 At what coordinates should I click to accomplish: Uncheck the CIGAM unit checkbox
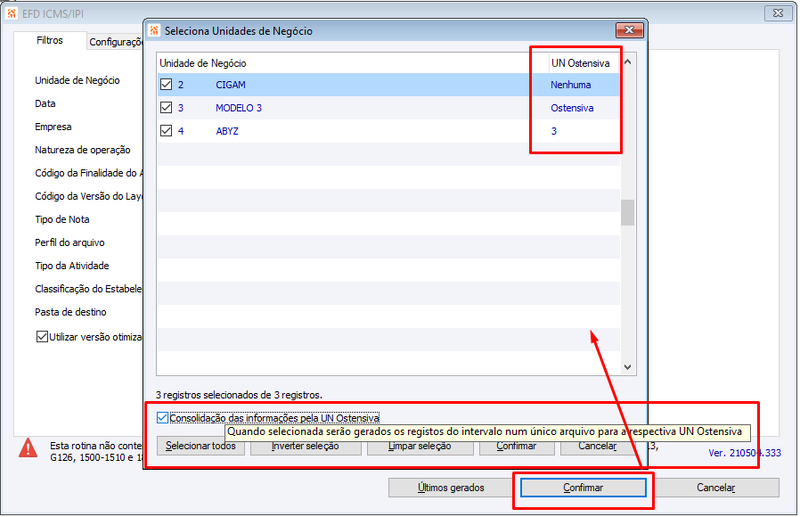click(x=166, y=85)
